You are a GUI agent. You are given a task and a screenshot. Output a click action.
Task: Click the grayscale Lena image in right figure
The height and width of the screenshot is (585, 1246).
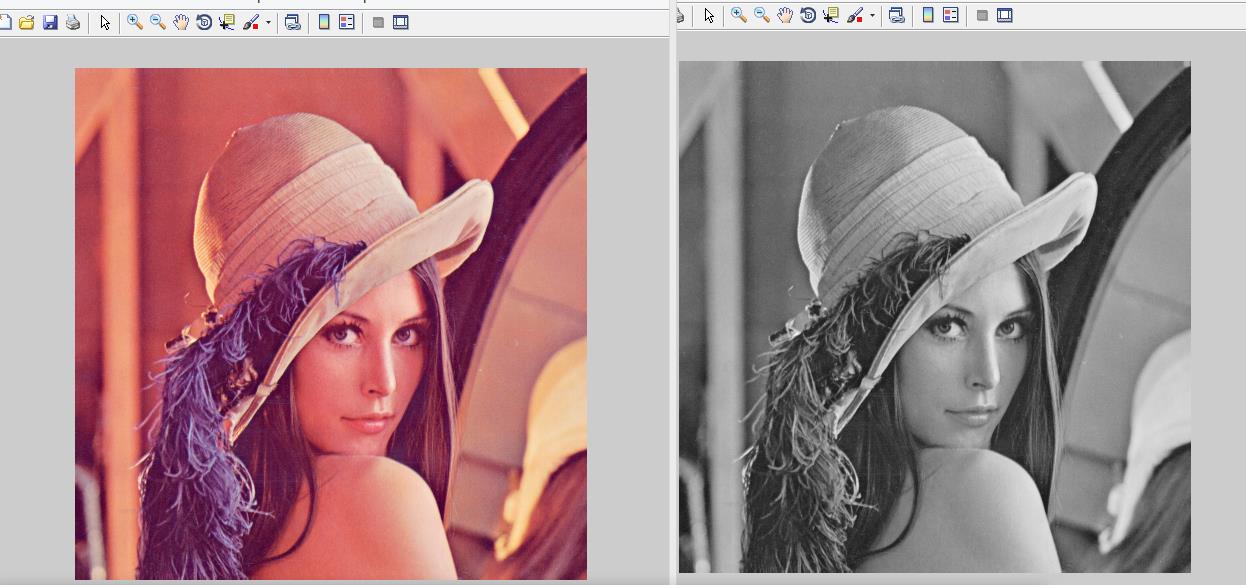pos(935,317)
